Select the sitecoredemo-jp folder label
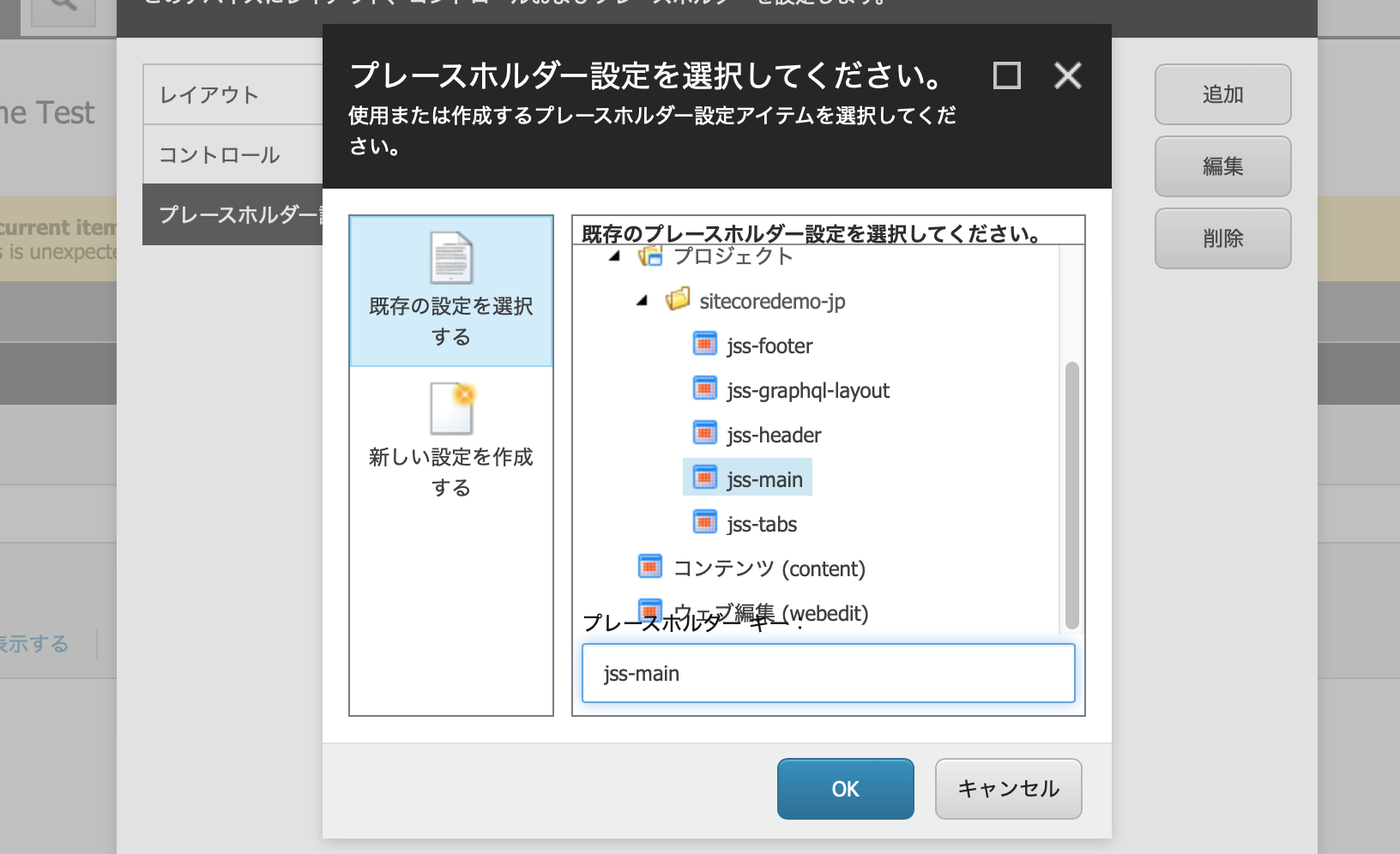Image resolution: width=1400 pixels, height=854 pixels. (772, 301)
